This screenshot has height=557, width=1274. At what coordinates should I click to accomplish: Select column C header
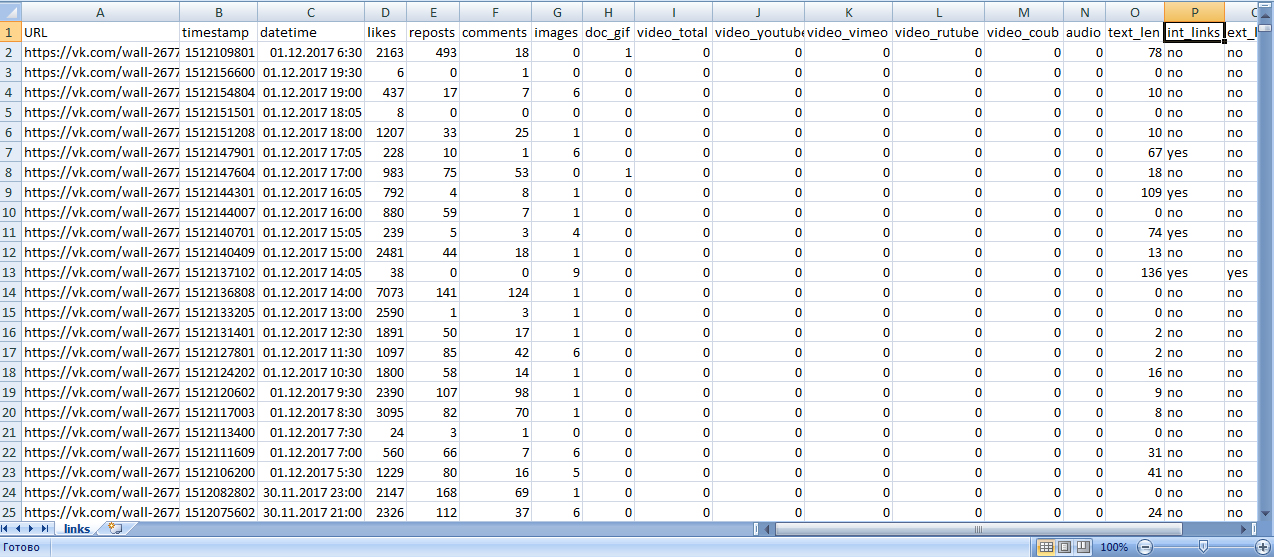[x=310, y=12]
